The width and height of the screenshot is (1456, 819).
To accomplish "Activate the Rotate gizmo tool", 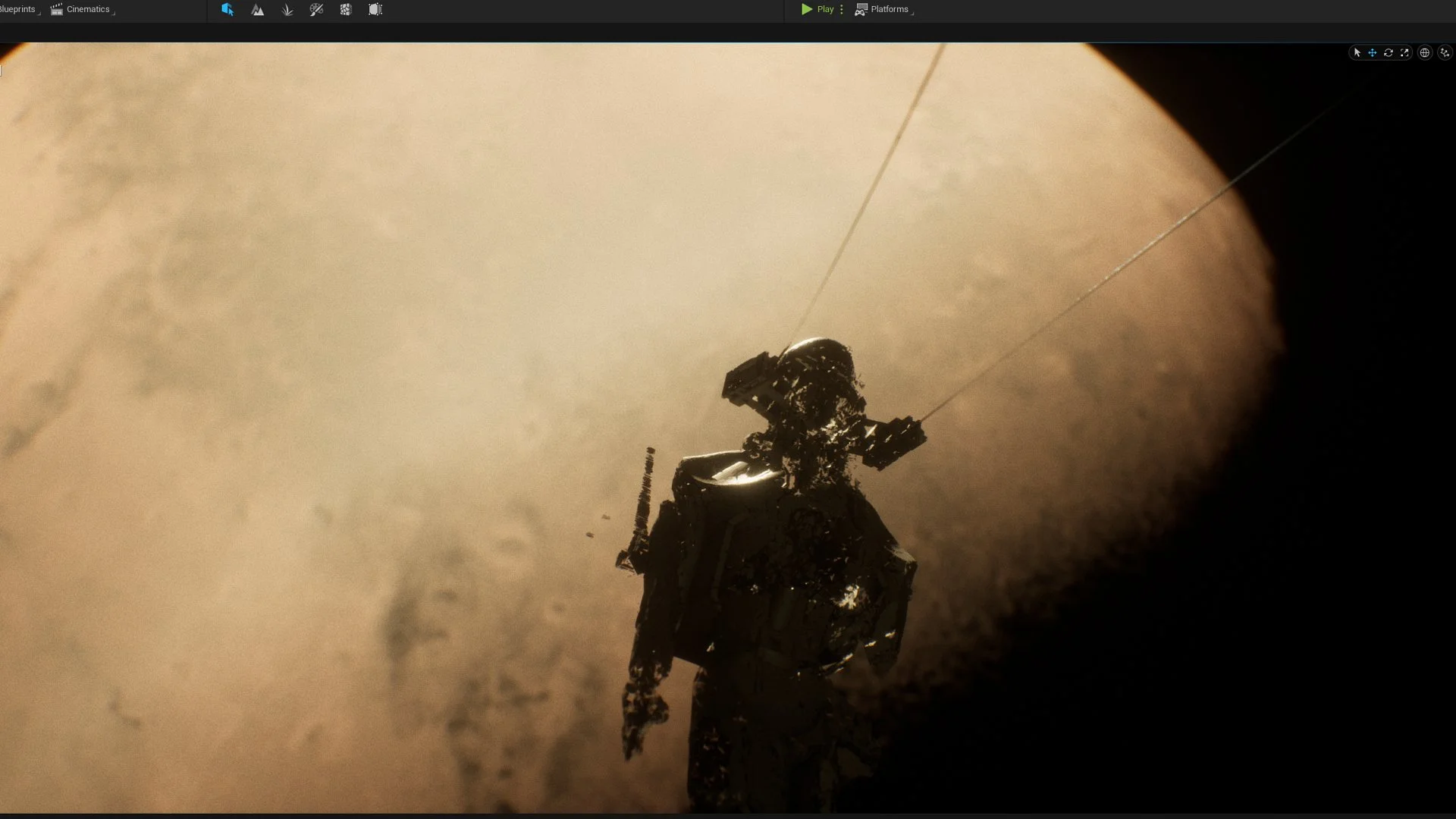I will 1389,53.
